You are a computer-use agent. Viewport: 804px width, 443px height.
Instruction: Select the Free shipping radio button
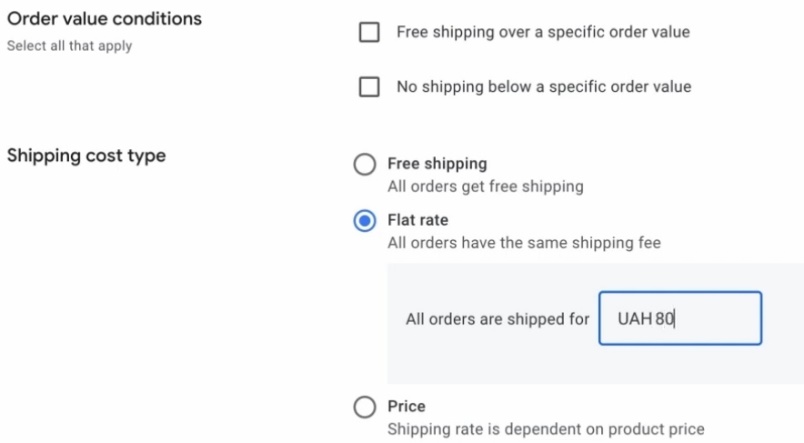pos(365,164)
